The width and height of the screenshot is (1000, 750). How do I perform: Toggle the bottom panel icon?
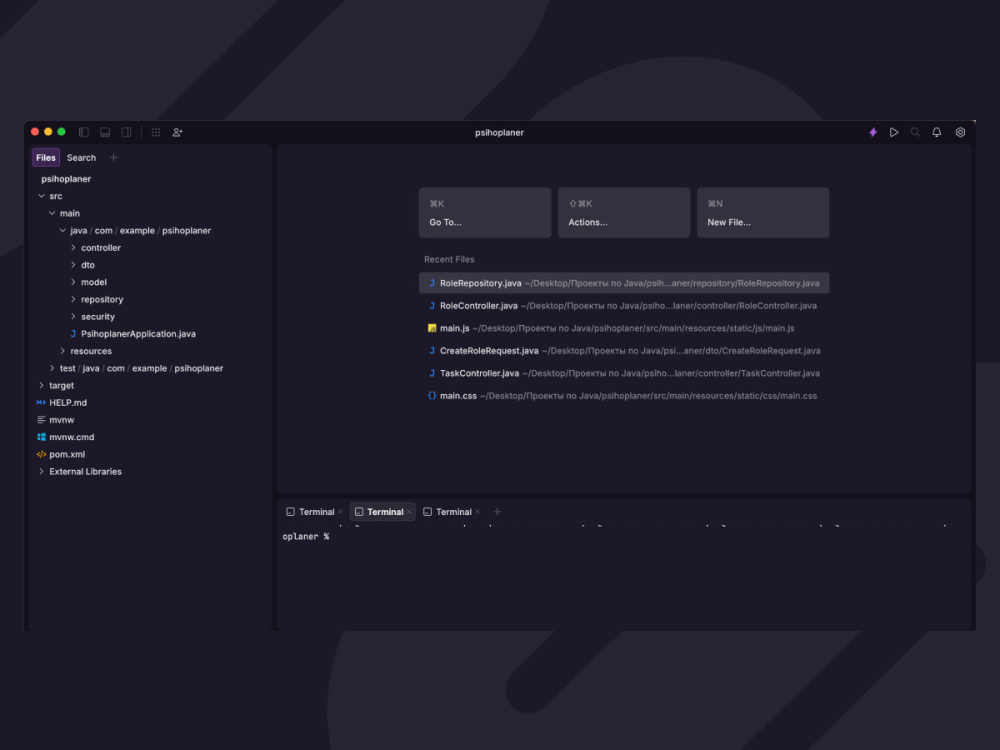pyautogui.click(x=105, y=132)
